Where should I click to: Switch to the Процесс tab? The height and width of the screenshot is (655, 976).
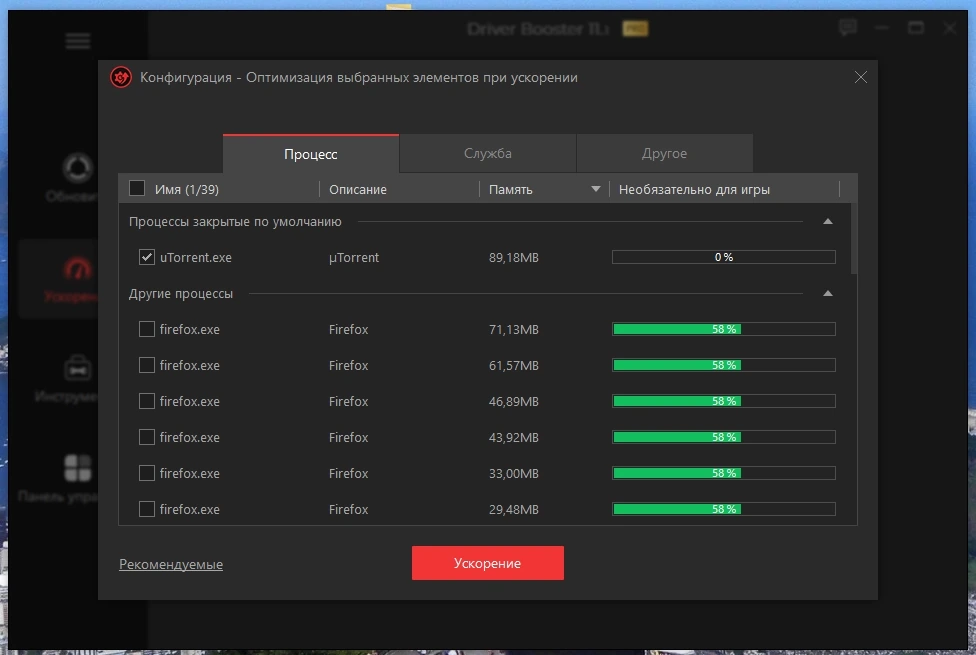(x=311, y=154)
